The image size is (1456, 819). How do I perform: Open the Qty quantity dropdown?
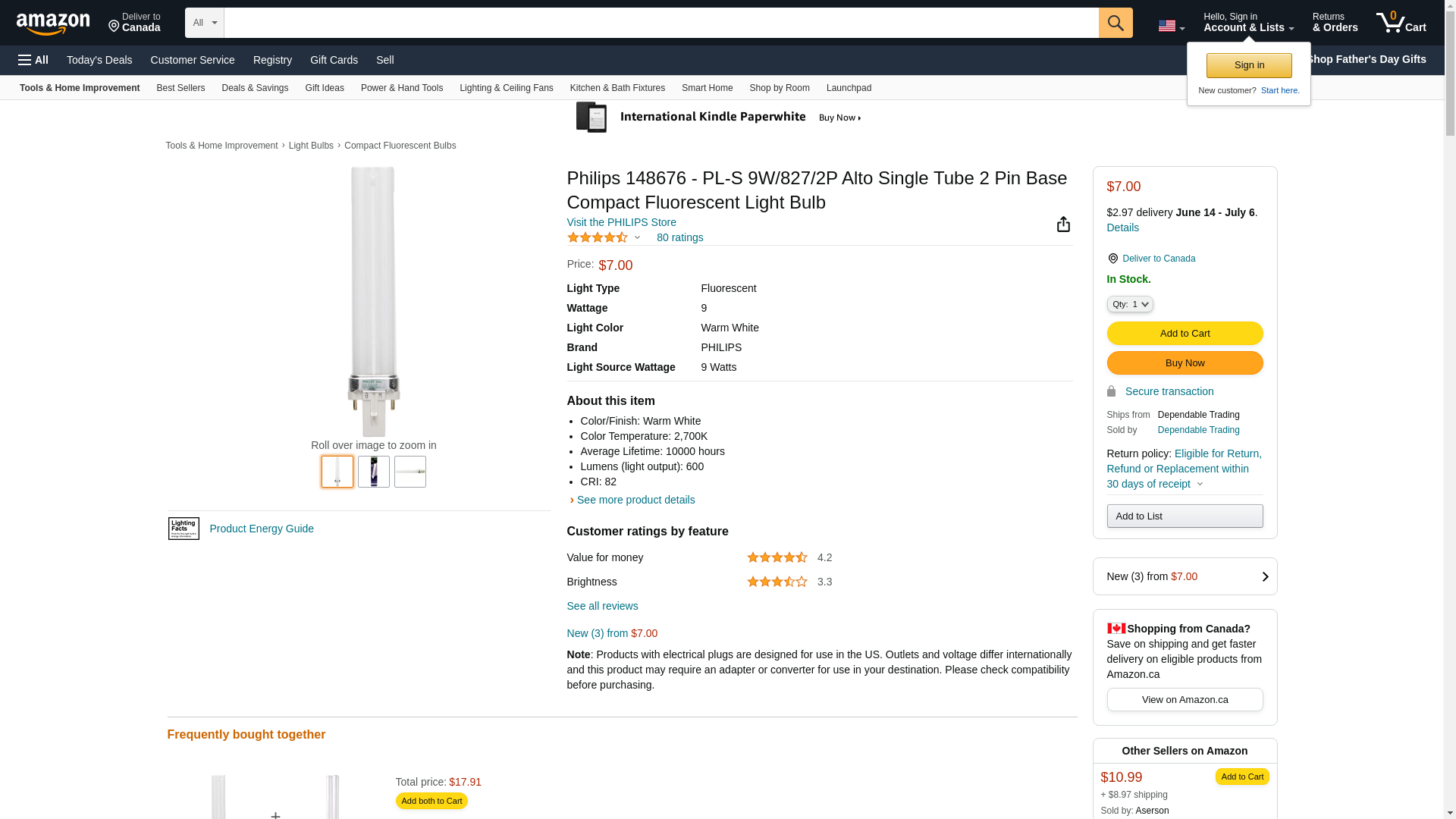tap(1129, 304)
